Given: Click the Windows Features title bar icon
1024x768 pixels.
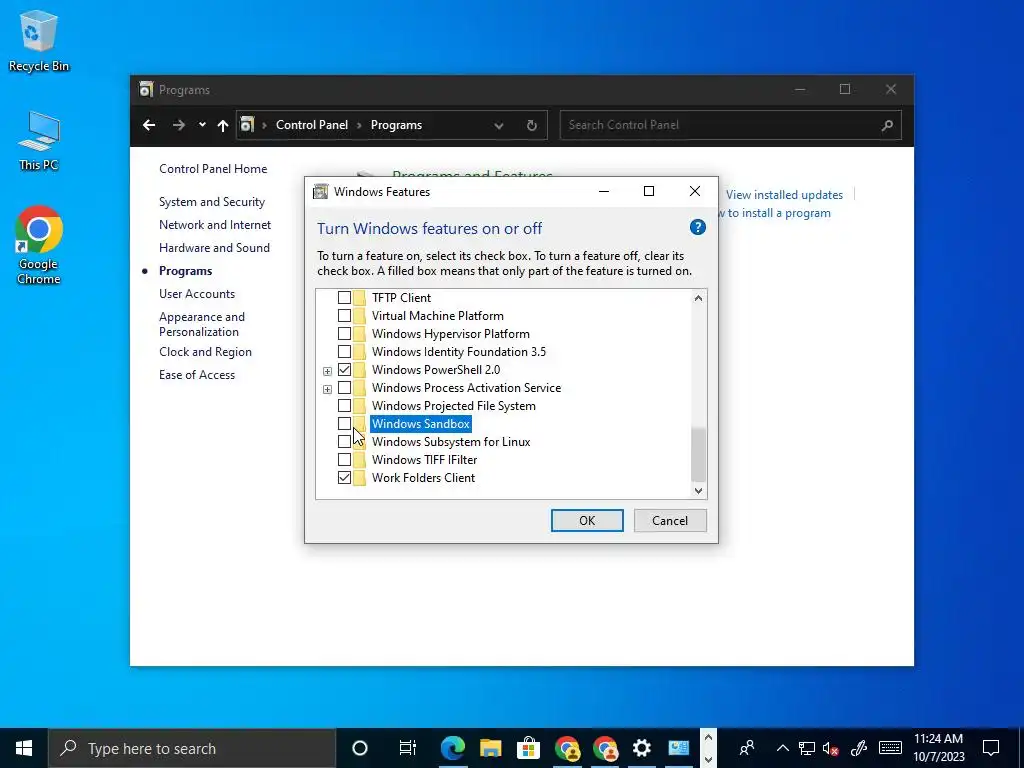Looking at the screenshot, I should [320, 191].
